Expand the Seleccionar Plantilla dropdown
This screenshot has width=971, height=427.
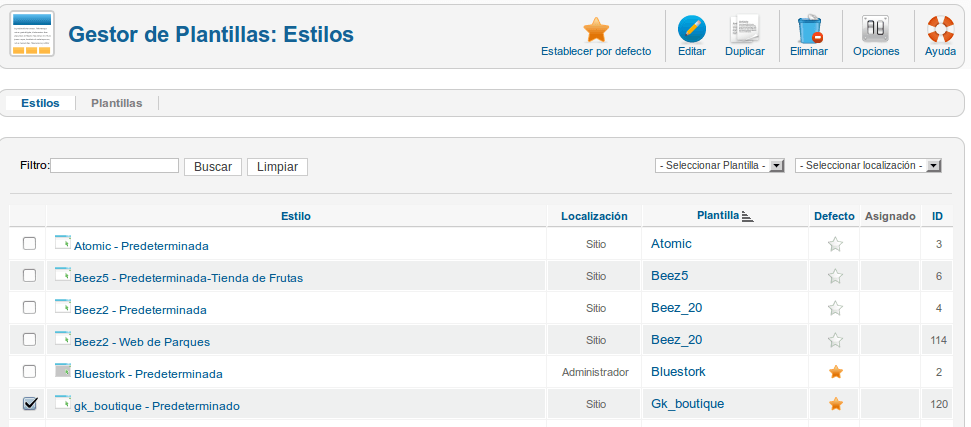click(x=720, y=166)
